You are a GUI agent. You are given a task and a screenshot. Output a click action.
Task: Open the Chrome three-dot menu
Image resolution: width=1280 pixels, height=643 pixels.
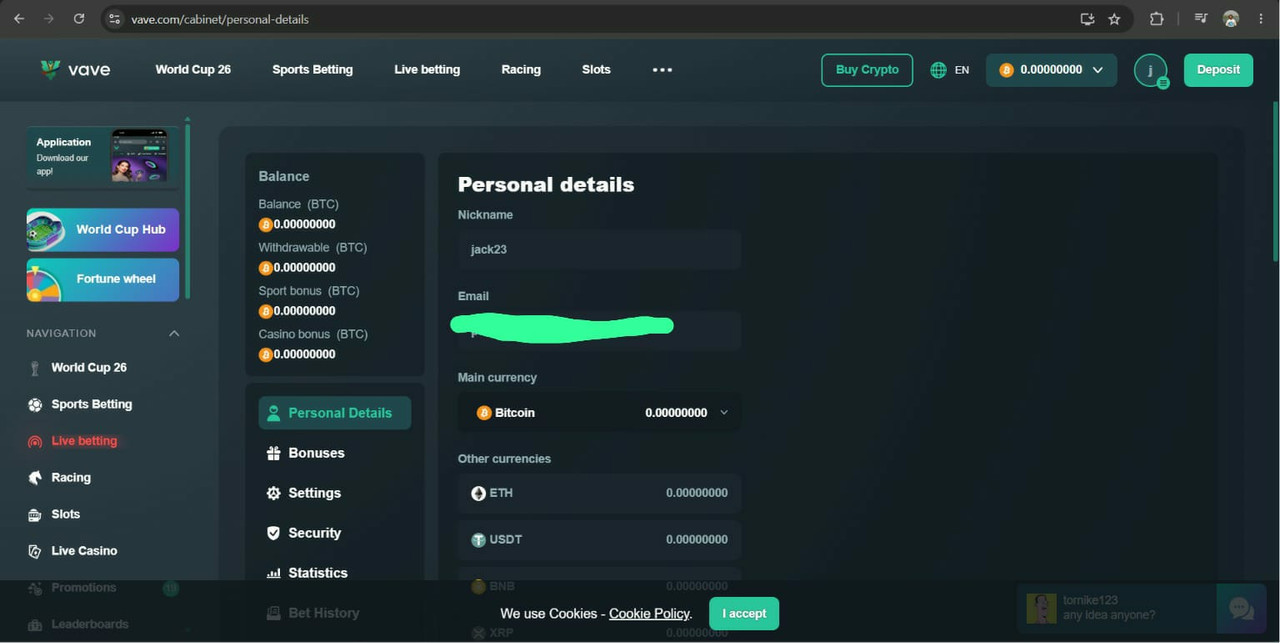tap(1262, 19)
